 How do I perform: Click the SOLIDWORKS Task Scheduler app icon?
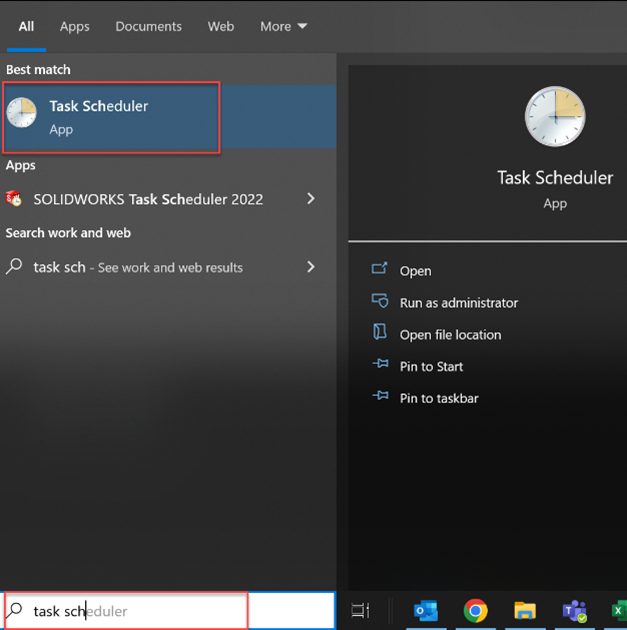pyautogui.click(x=14, y=198)
